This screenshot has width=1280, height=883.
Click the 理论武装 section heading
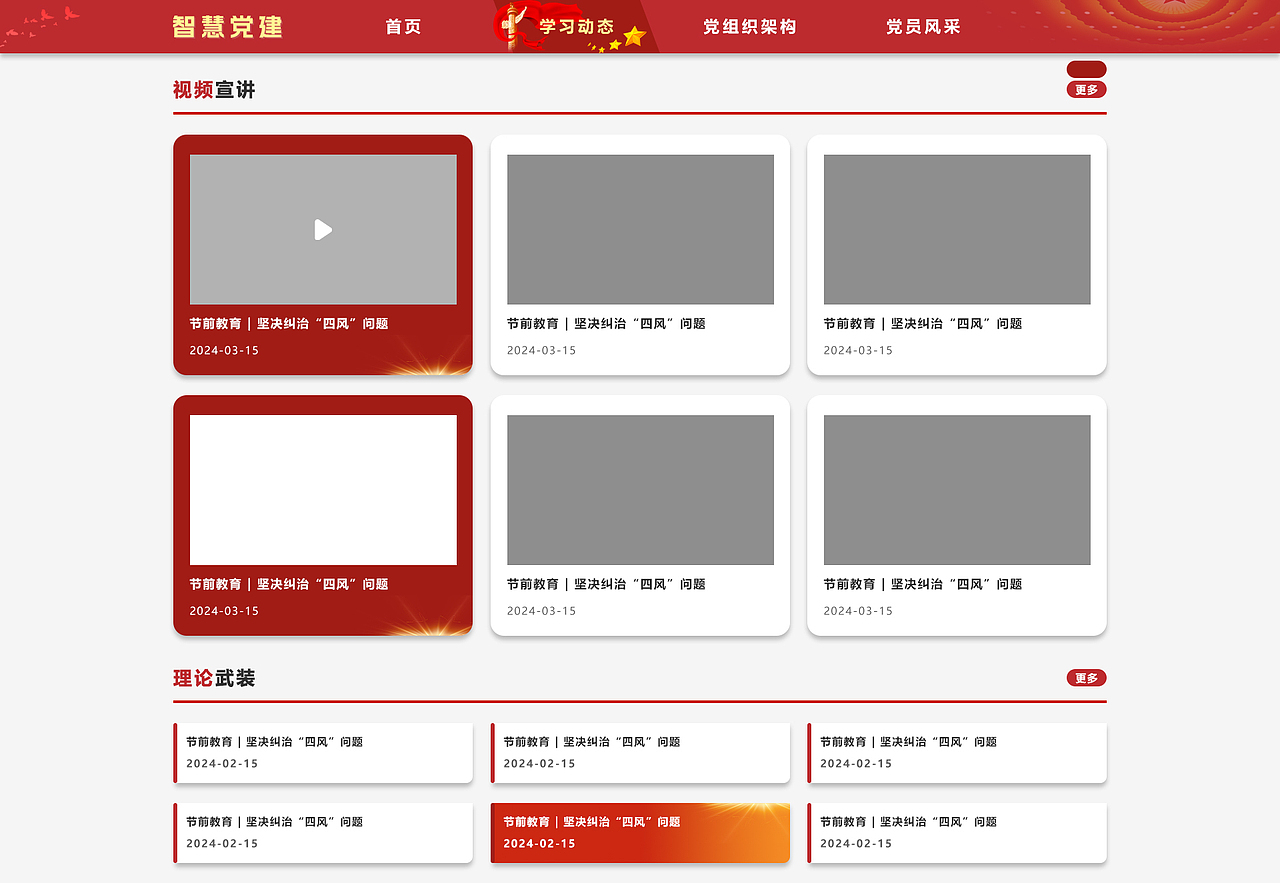tap(212, 677)
